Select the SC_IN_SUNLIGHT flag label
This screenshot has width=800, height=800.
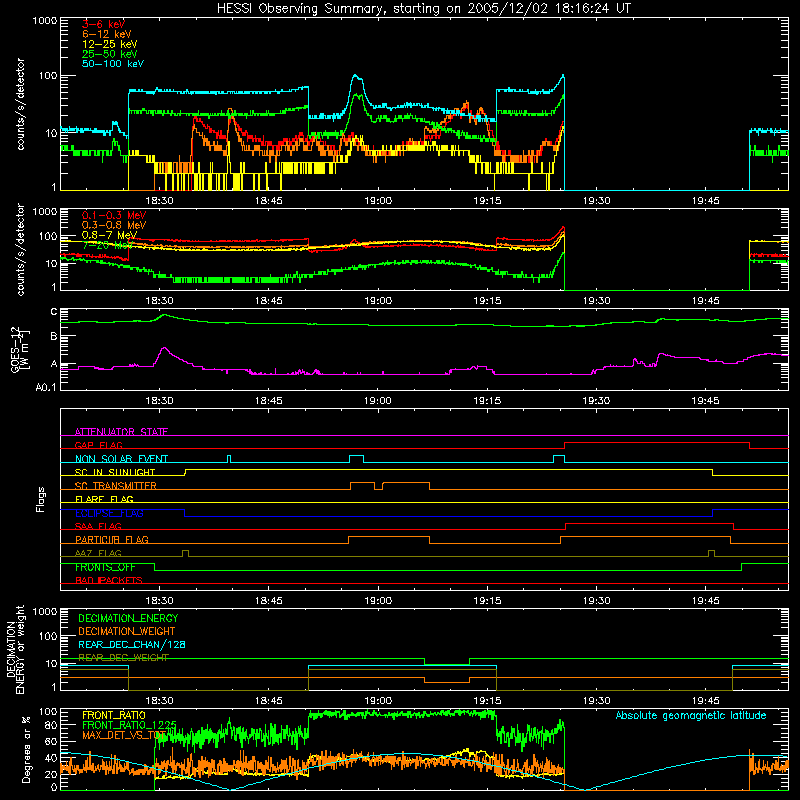click(x=115, y=472)
